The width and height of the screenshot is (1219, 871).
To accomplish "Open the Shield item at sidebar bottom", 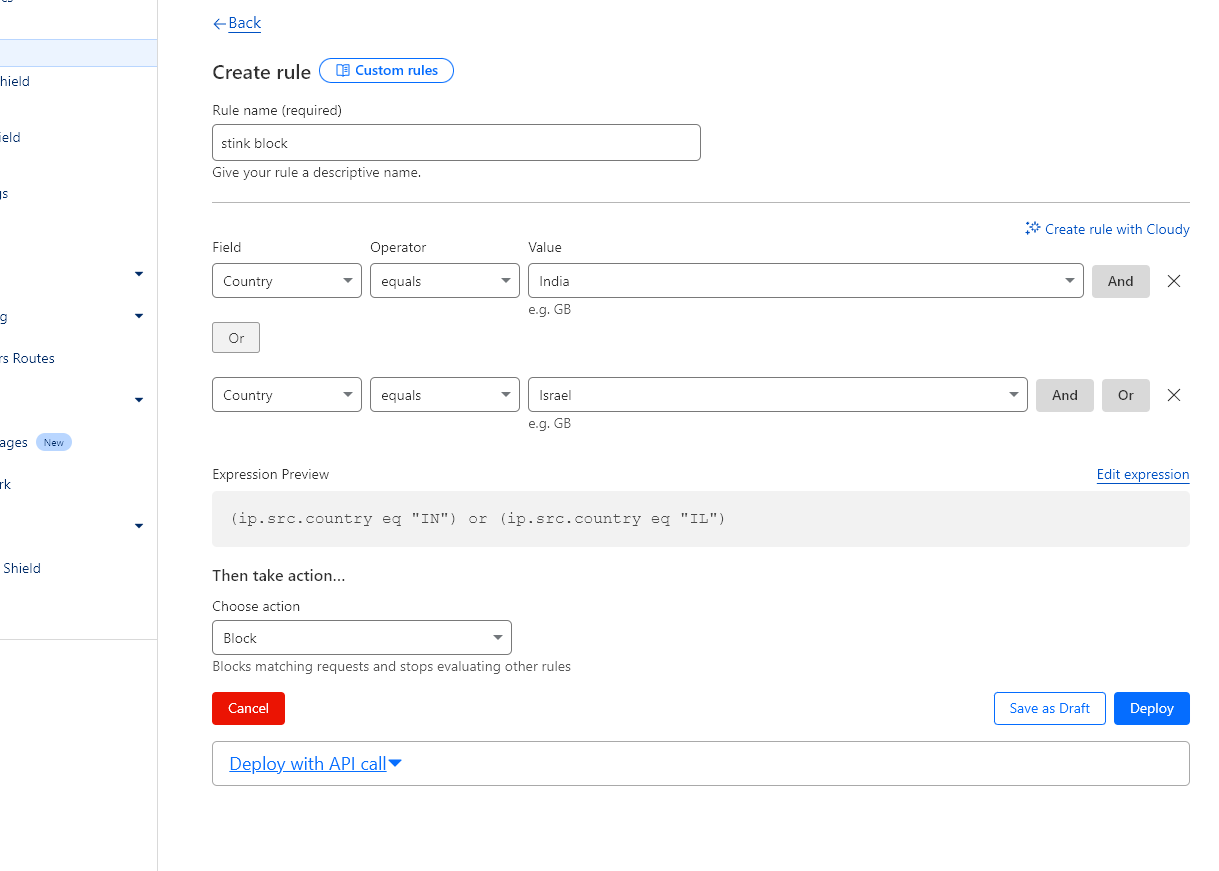I will pos(21,568).
